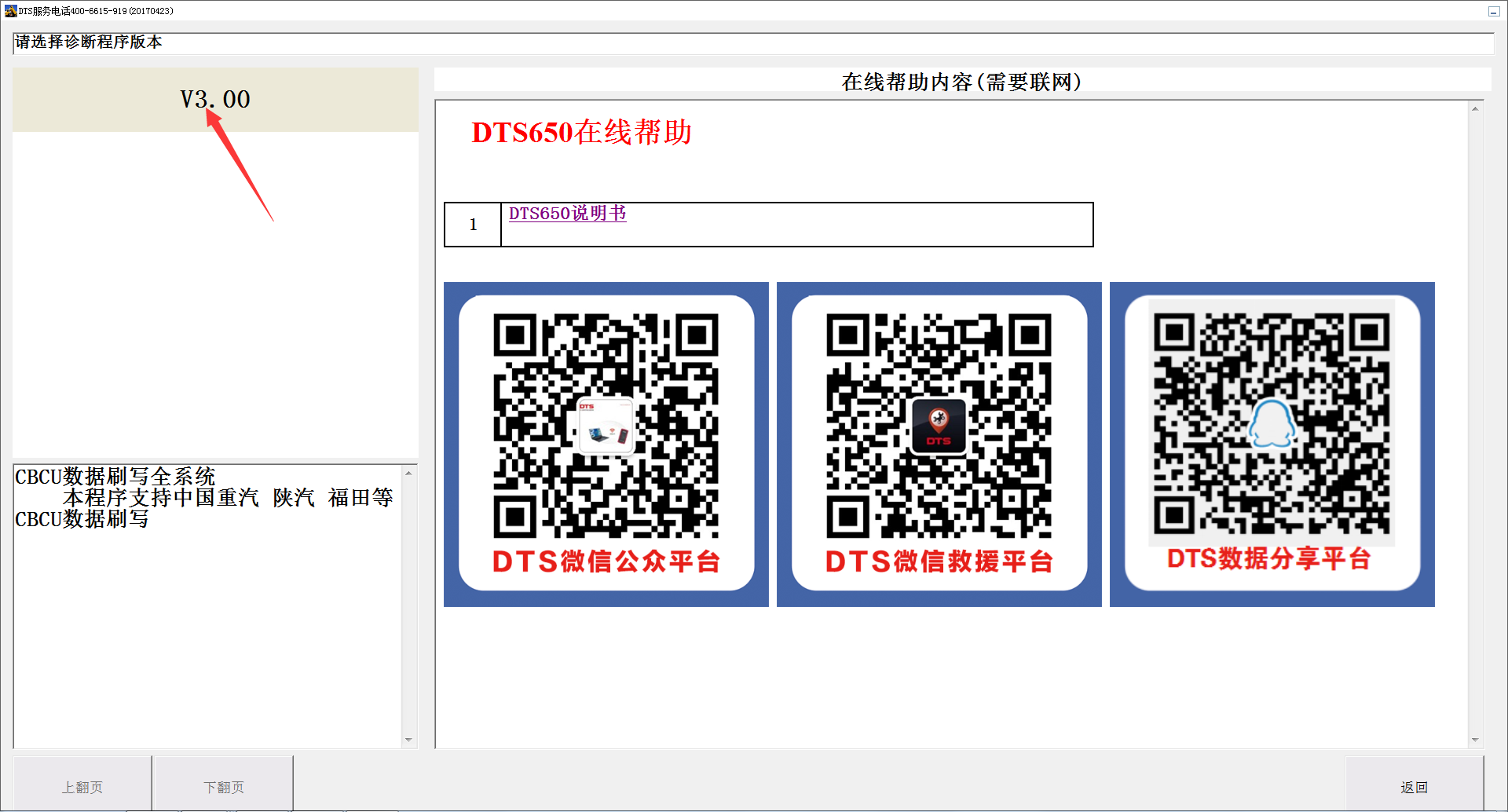Screen dimensions: 1508x812
Task: Click the down arrow of help panel scrollbar
Action: pyautogui.click(x=1475, y=740)
